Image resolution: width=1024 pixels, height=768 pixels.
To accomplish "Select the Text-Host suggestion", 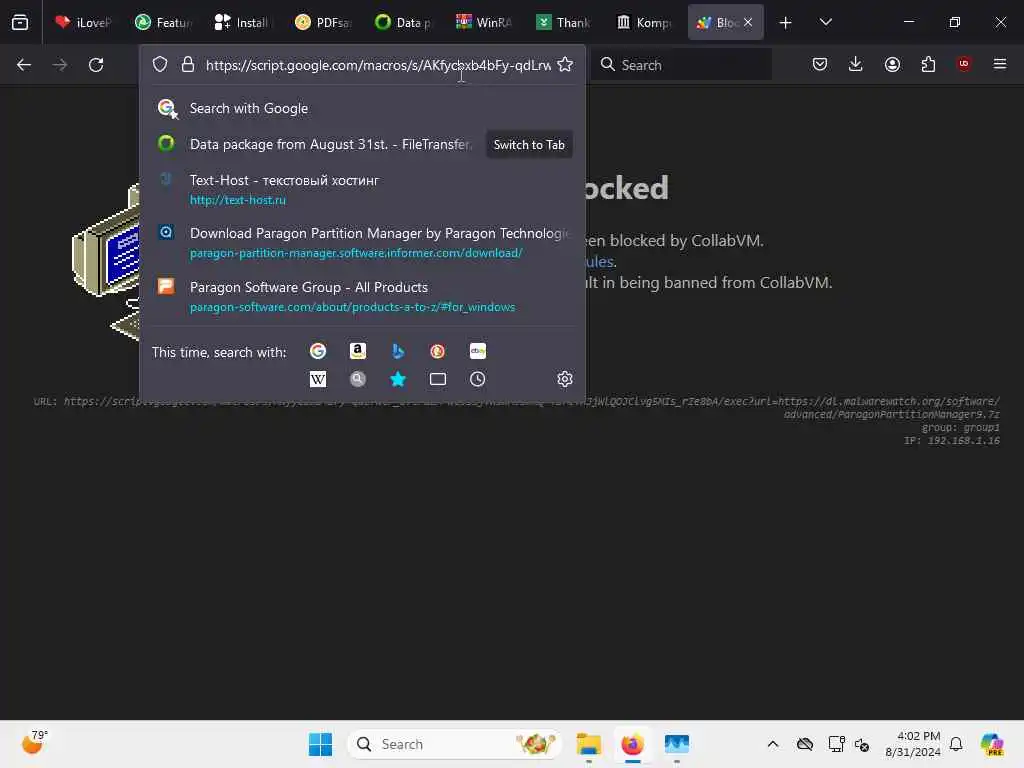I will click(x=362, y=189).
